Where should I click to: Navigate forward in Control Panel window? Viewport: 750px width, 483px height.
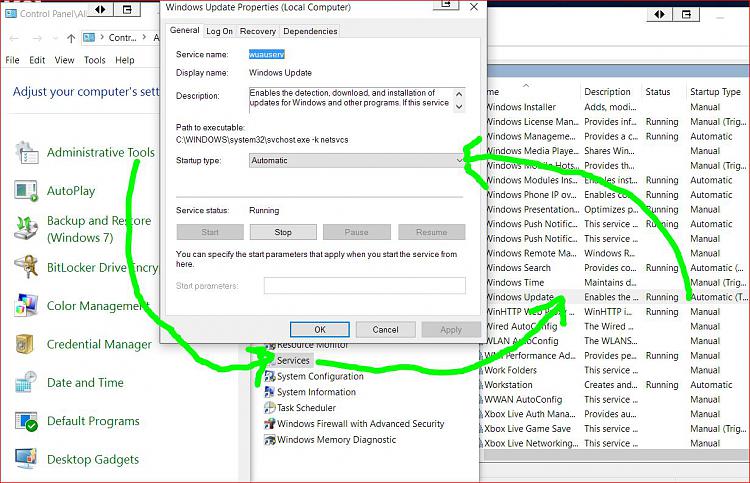(x=37, y=38)
